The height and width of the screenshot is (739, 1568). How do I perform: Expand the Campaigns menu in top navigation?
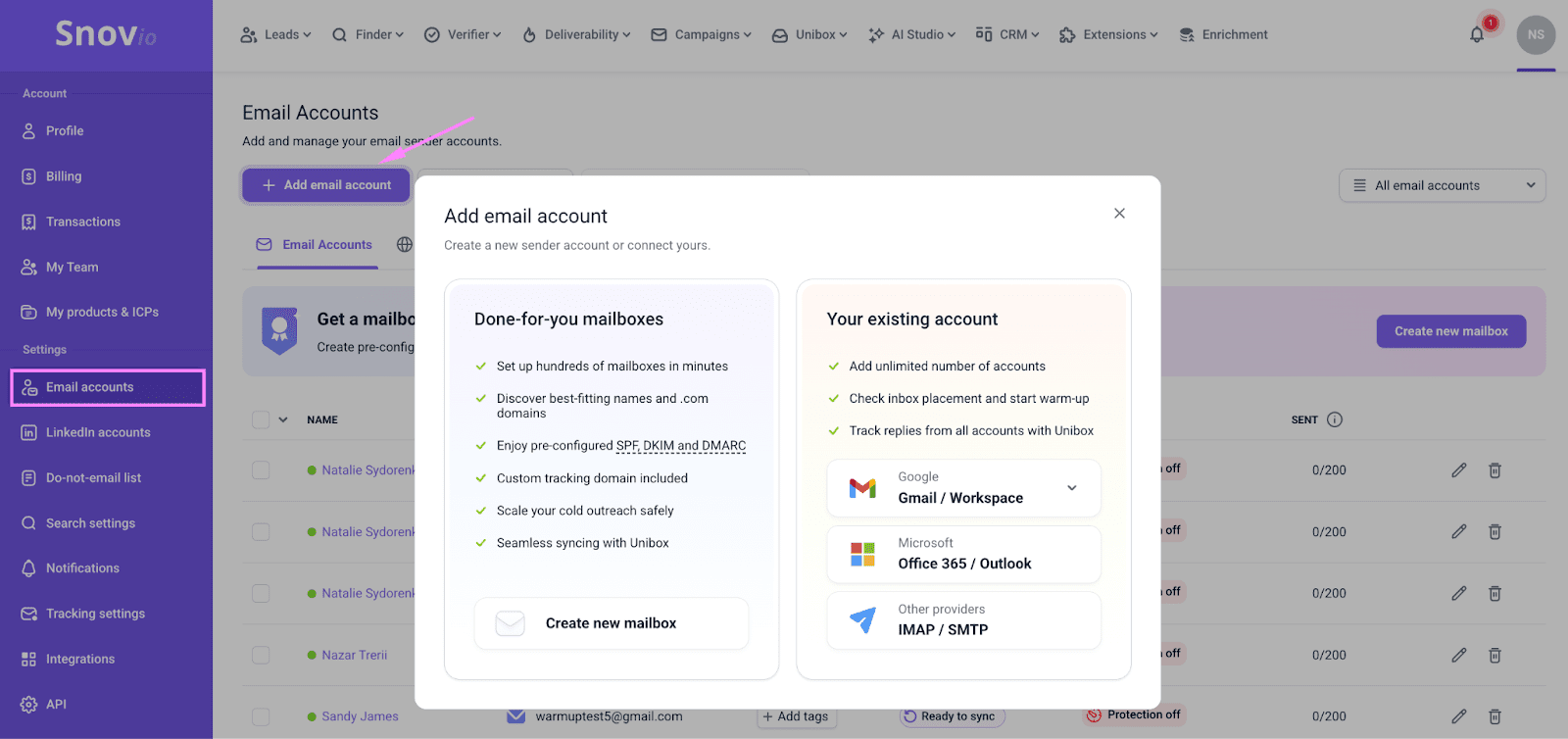702,35
